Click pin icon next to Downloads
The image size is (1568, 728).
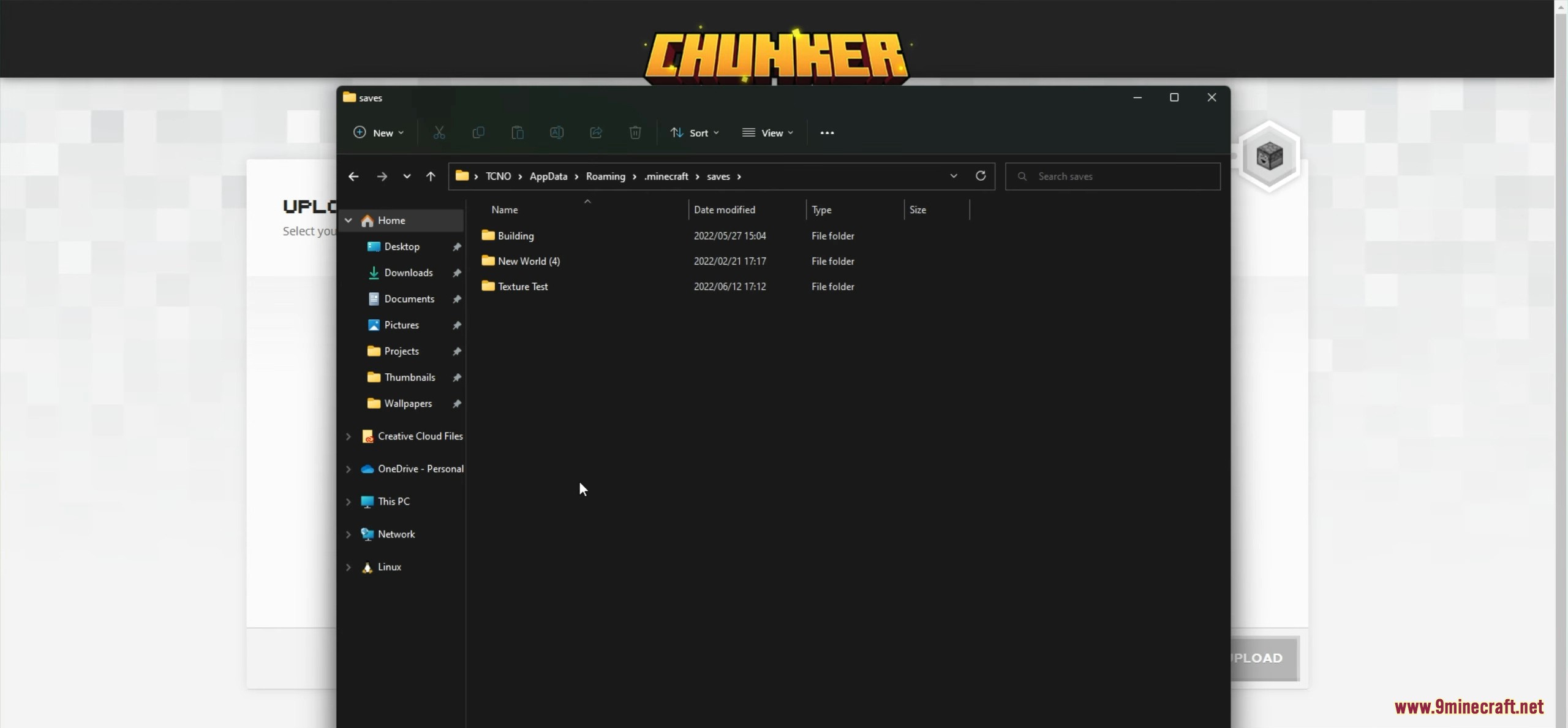coord(456,273)
